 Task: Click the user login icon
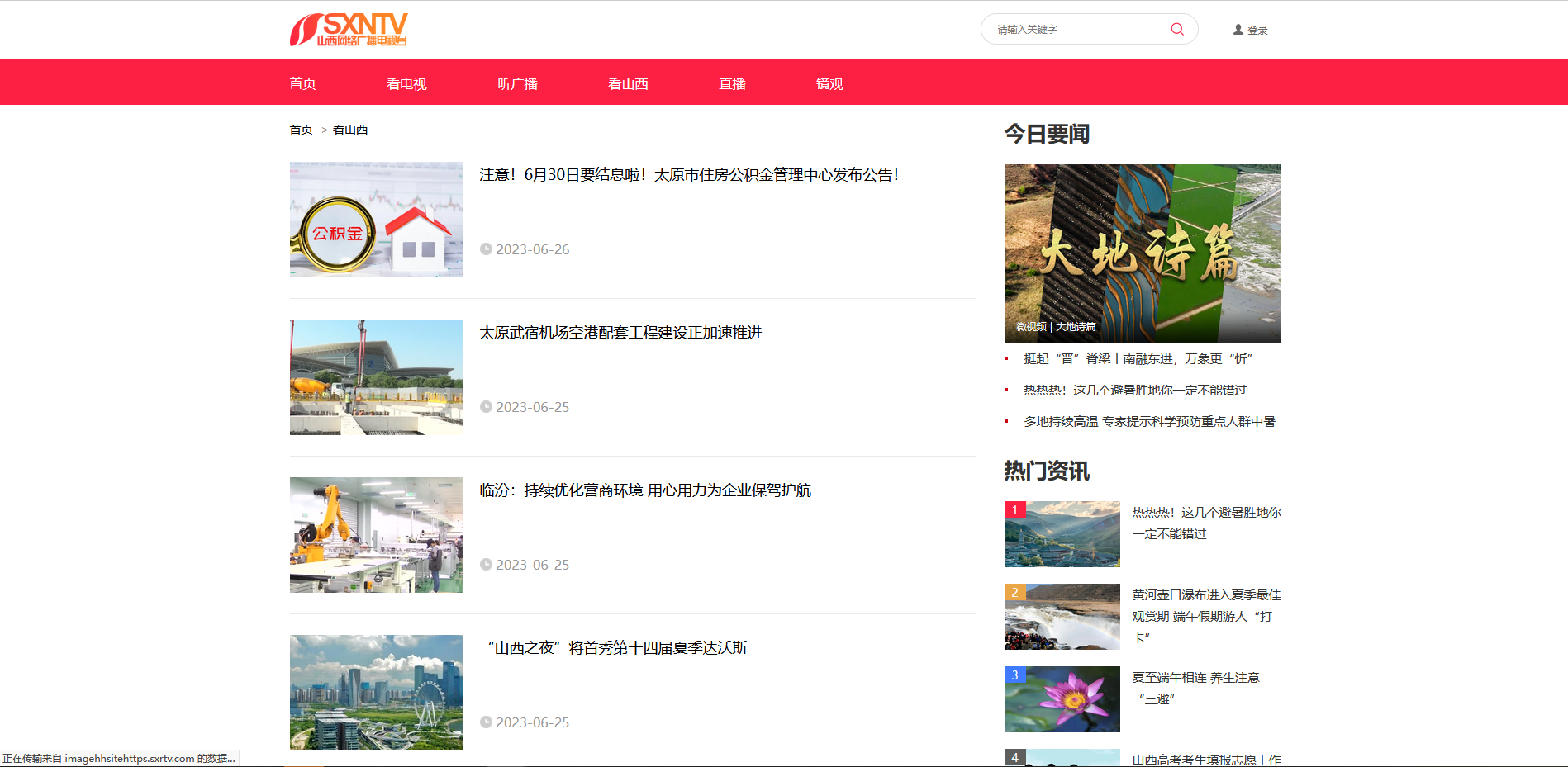click(1238, 30)
